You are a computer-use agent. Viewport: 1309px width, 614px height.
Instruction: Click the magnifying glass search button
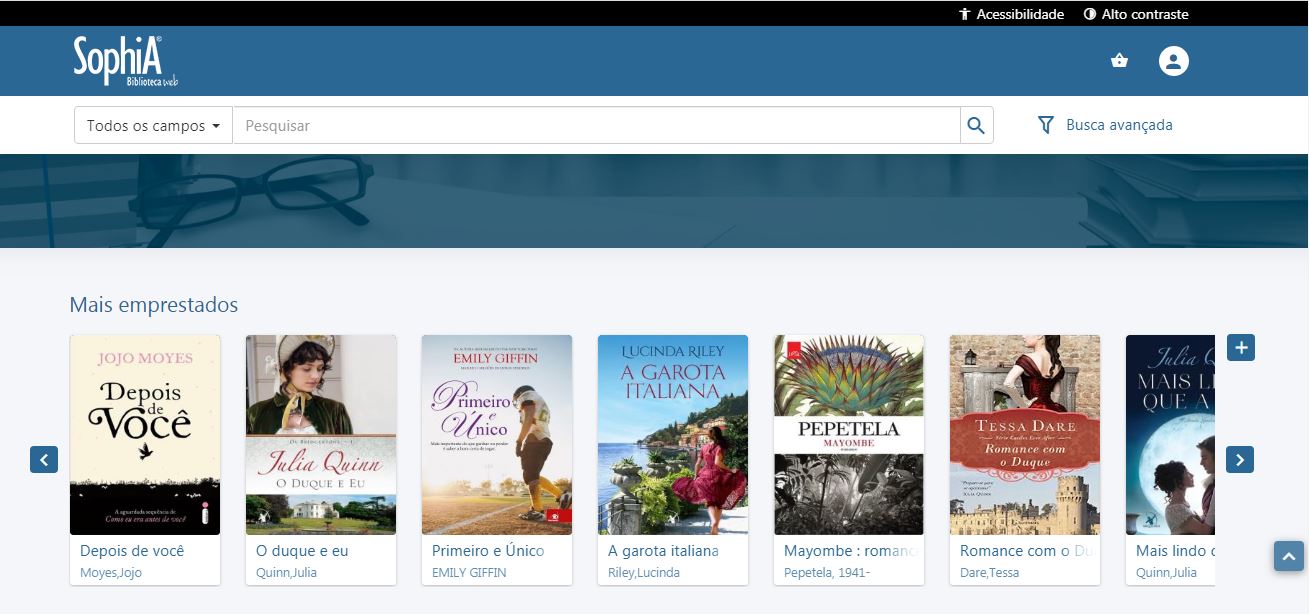tap(976, 126)
